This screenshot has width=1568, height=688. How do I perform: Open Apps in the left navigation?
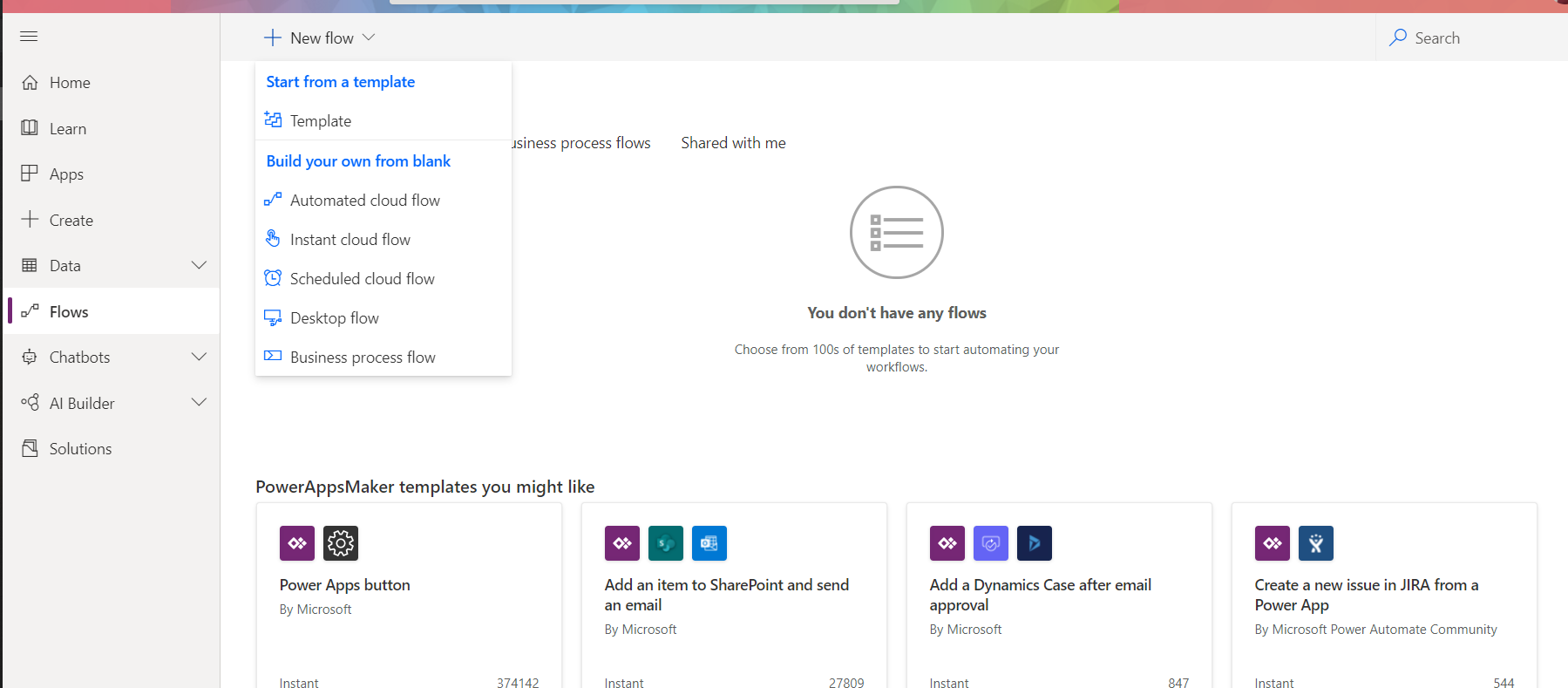click(66, 174)
